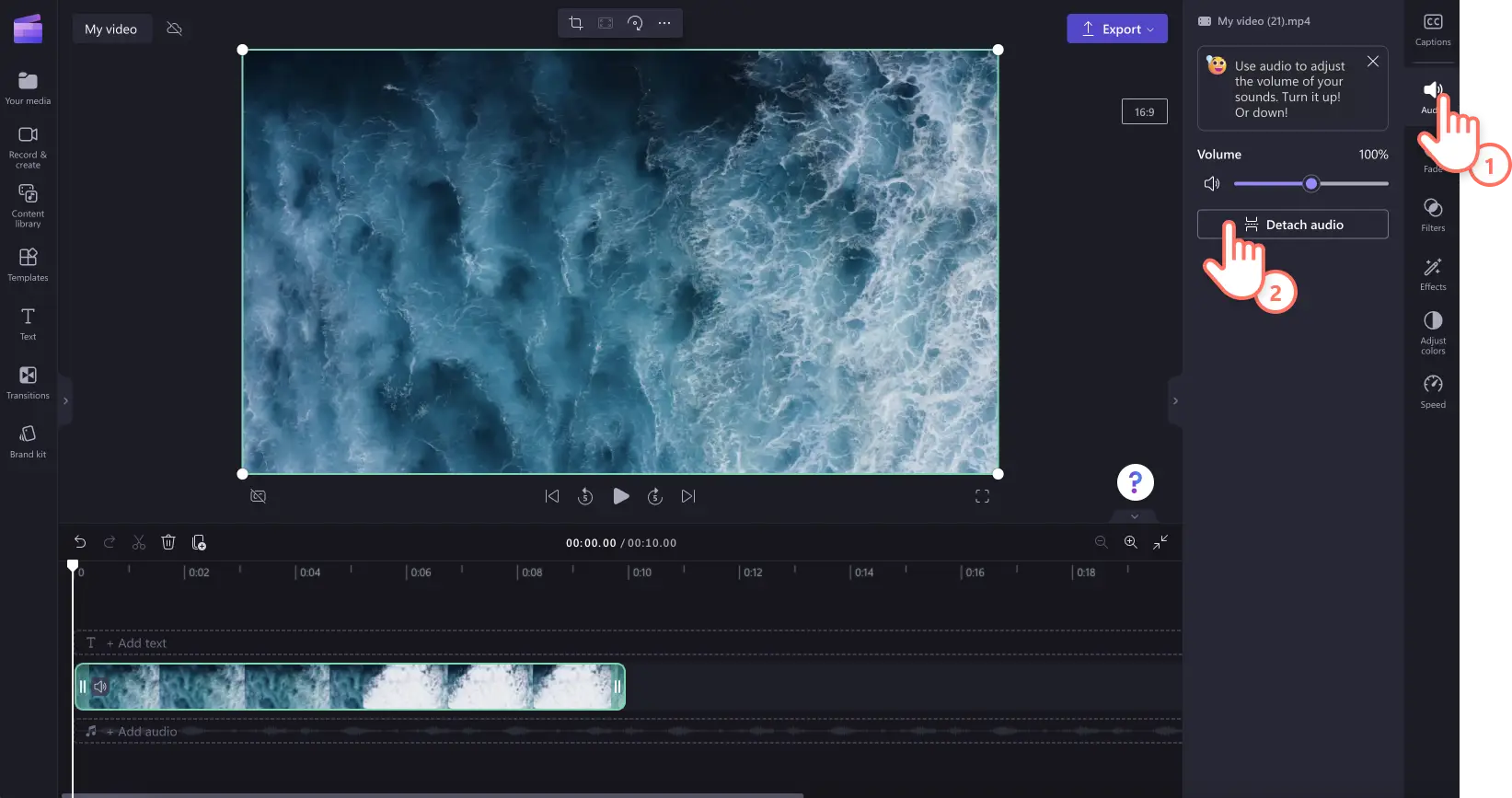Click the Clipchamp logo icon
The width and height of the screenshot is (1512, 798).
28,29
